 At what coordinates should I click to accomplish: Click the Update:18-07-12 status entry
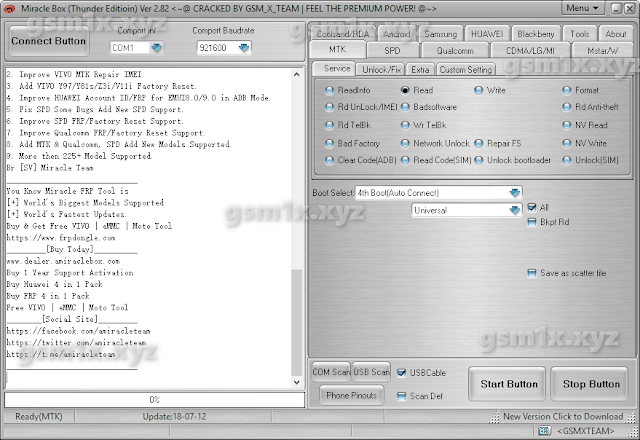pos(174,417)
